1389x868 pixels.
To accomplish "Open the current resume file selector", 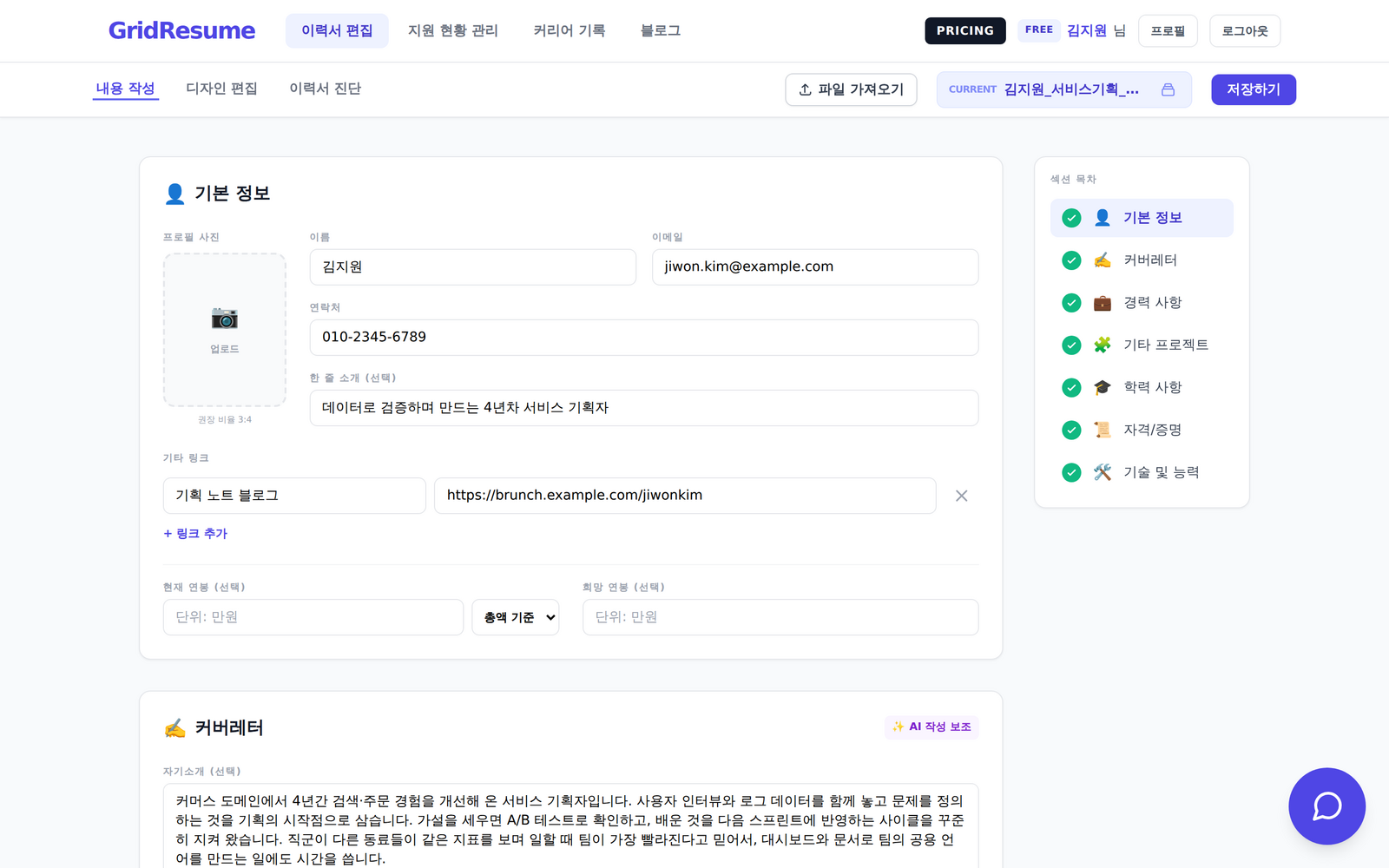I will pos(1063,89).
